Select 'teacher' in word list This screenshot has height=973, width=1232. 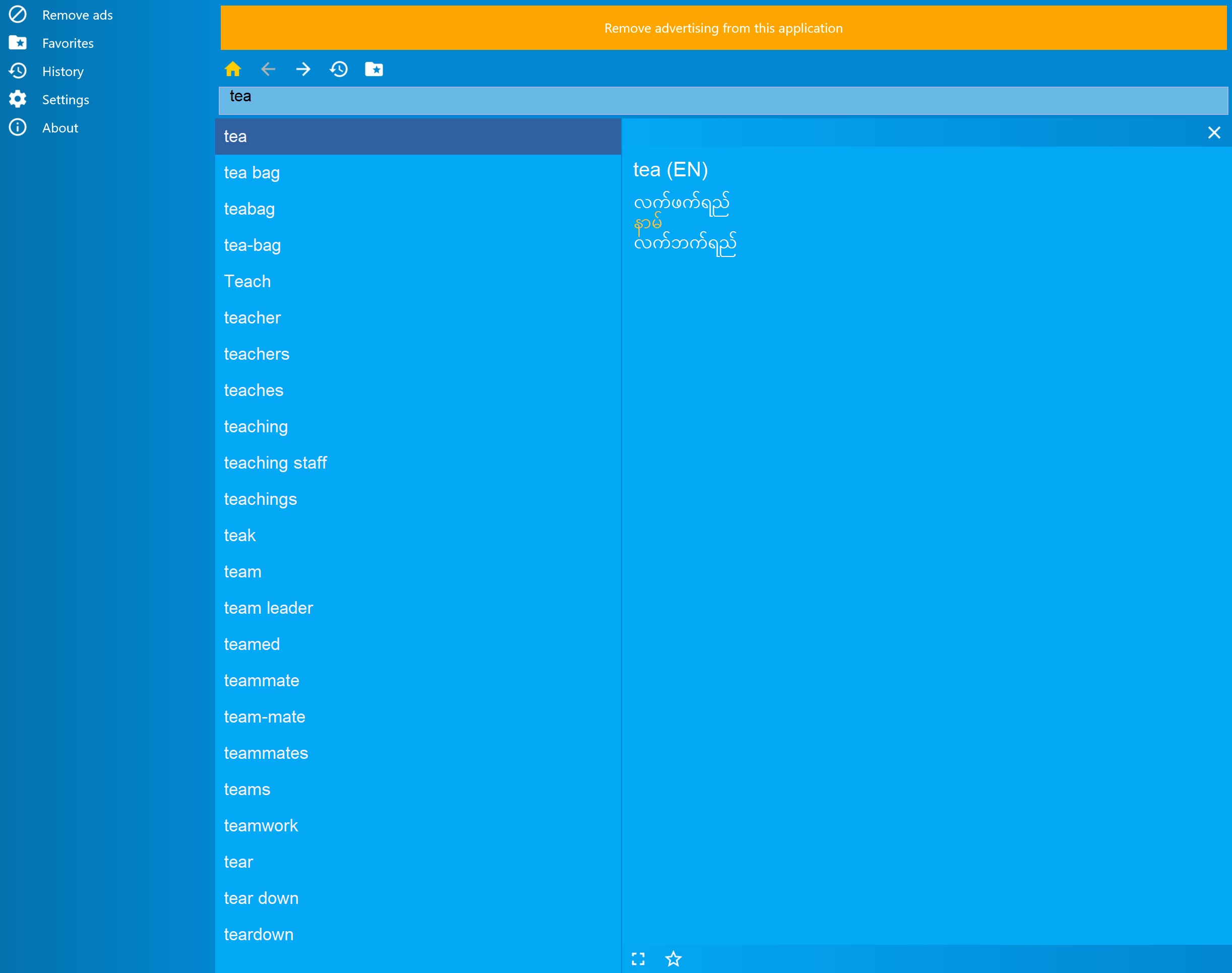[x=252, y=318]
